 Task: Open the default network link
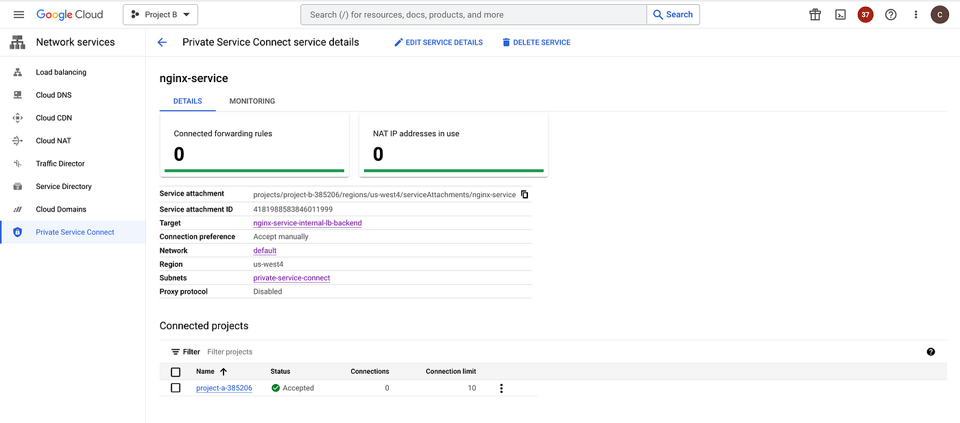(265, 250)
